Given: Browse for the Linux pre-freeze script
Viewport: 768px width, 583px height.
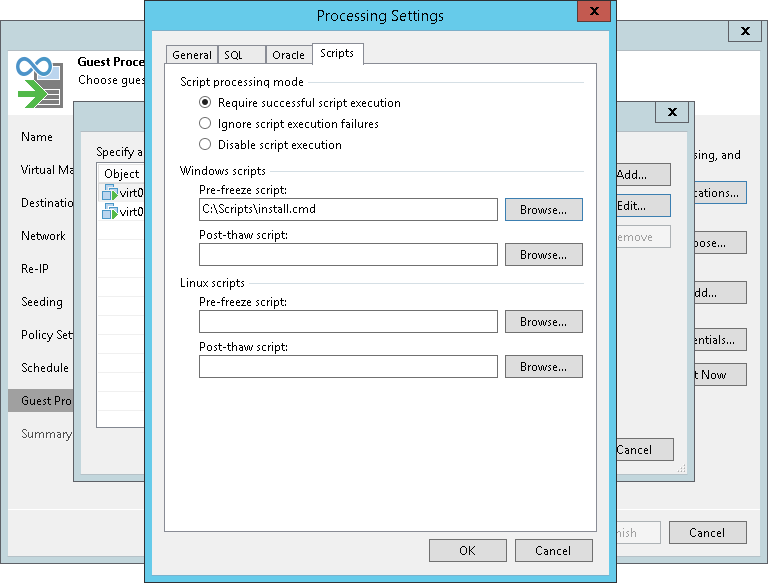Looking at the screenshot, I should [x=543, y=322].
